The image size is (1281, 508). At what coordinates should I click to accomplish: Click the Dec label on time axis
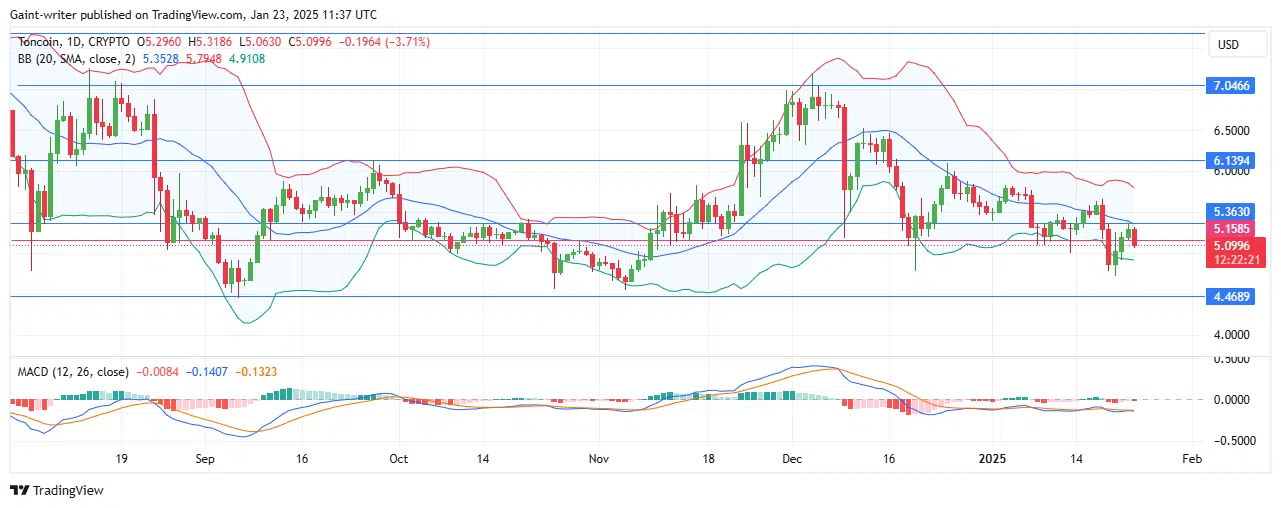click(x=792, y=458)
